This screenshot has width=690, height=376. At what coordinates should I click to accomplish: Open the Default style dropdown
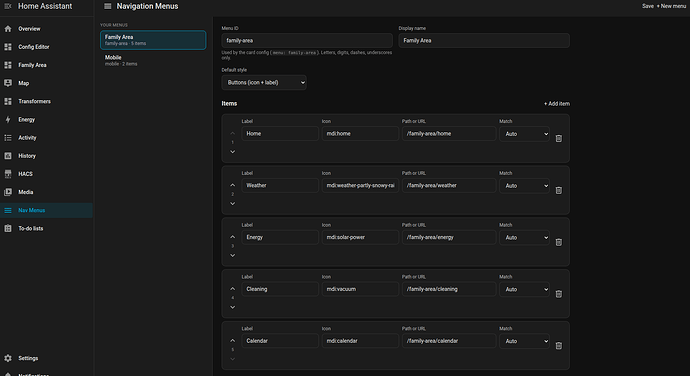click(264, 82)
